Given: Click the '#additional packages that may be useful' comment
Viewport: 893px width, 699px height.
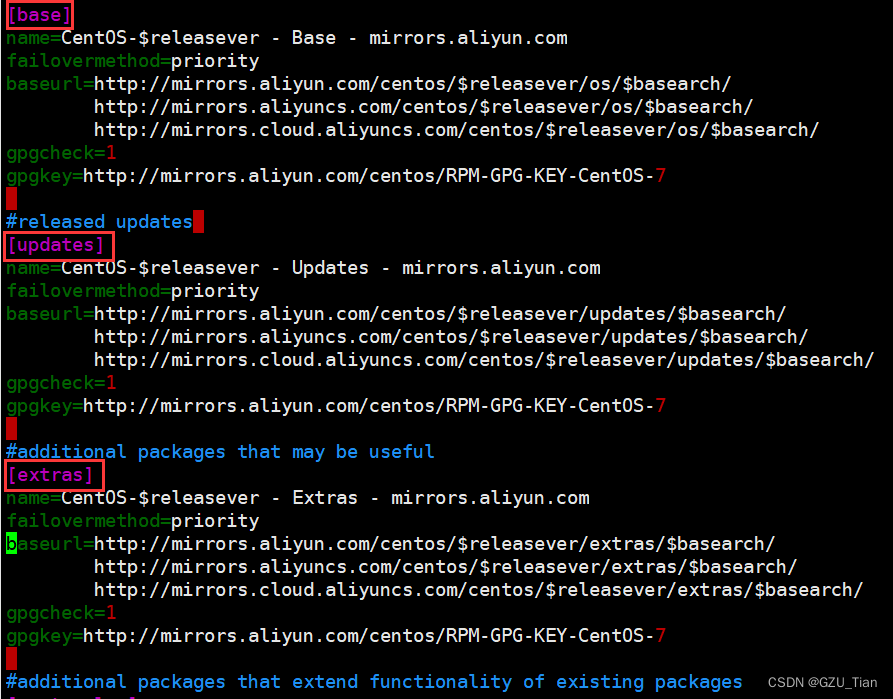Looking at the screenshot, I should 220,452.
